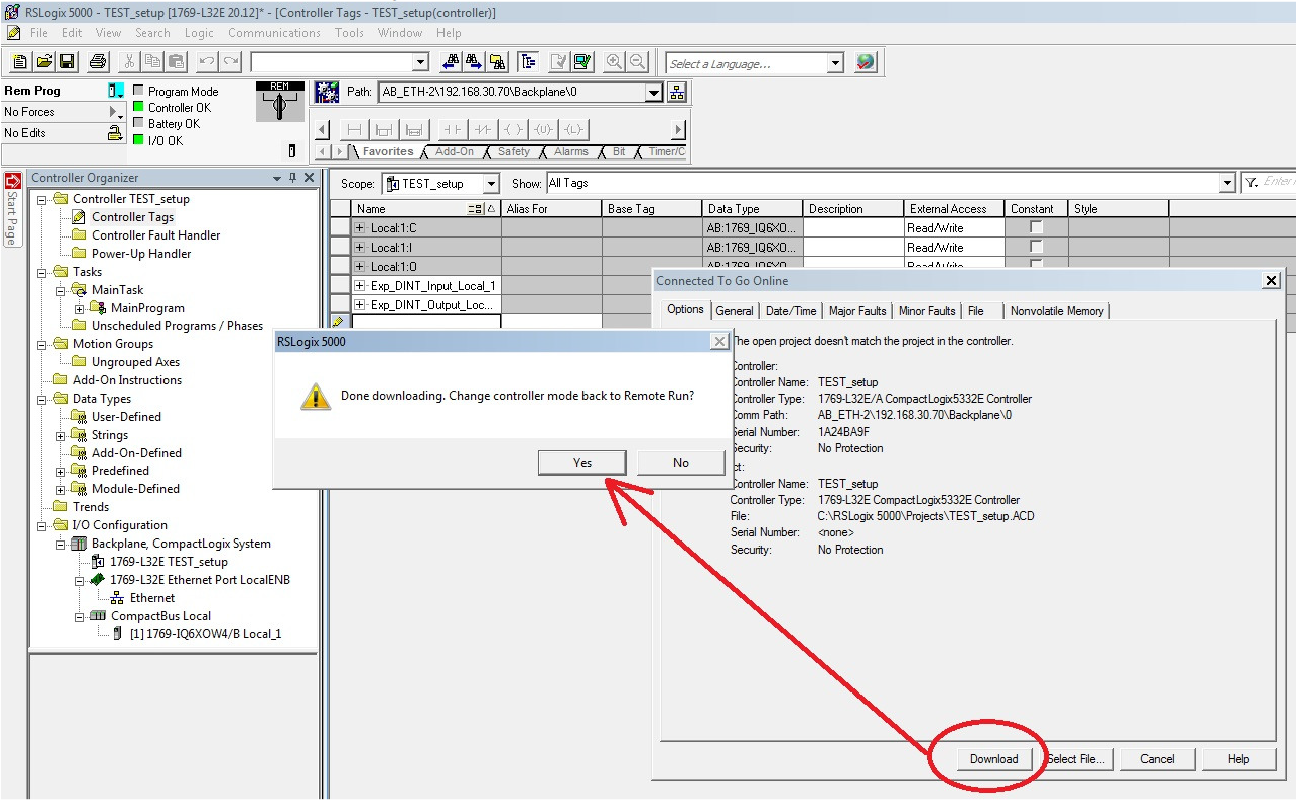Click the empty new tag name field
Screen dimensions: 1296x801
(x=426, y=323)
